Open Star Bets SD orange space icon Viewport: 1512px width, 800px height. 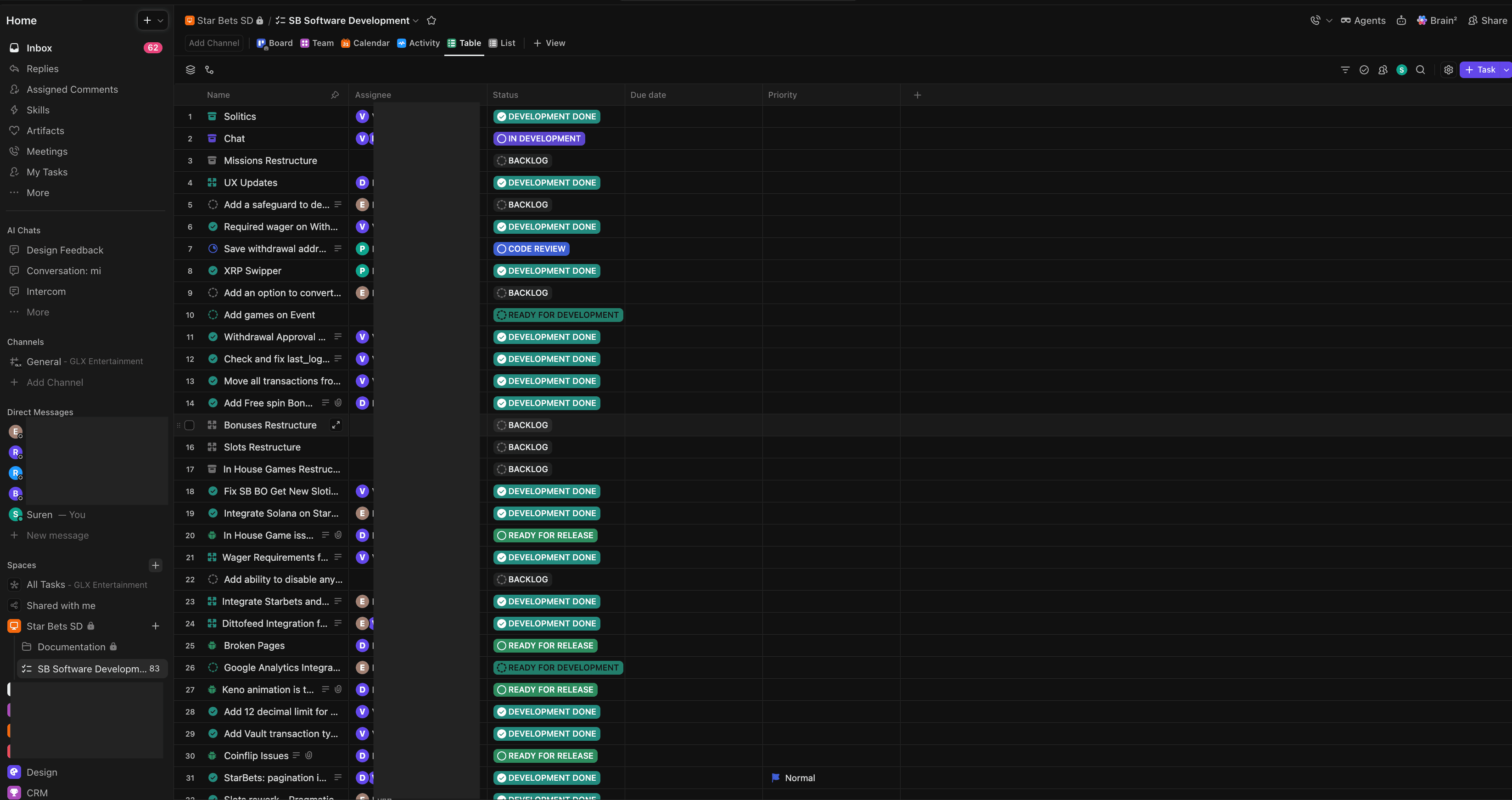coord(14,625)
